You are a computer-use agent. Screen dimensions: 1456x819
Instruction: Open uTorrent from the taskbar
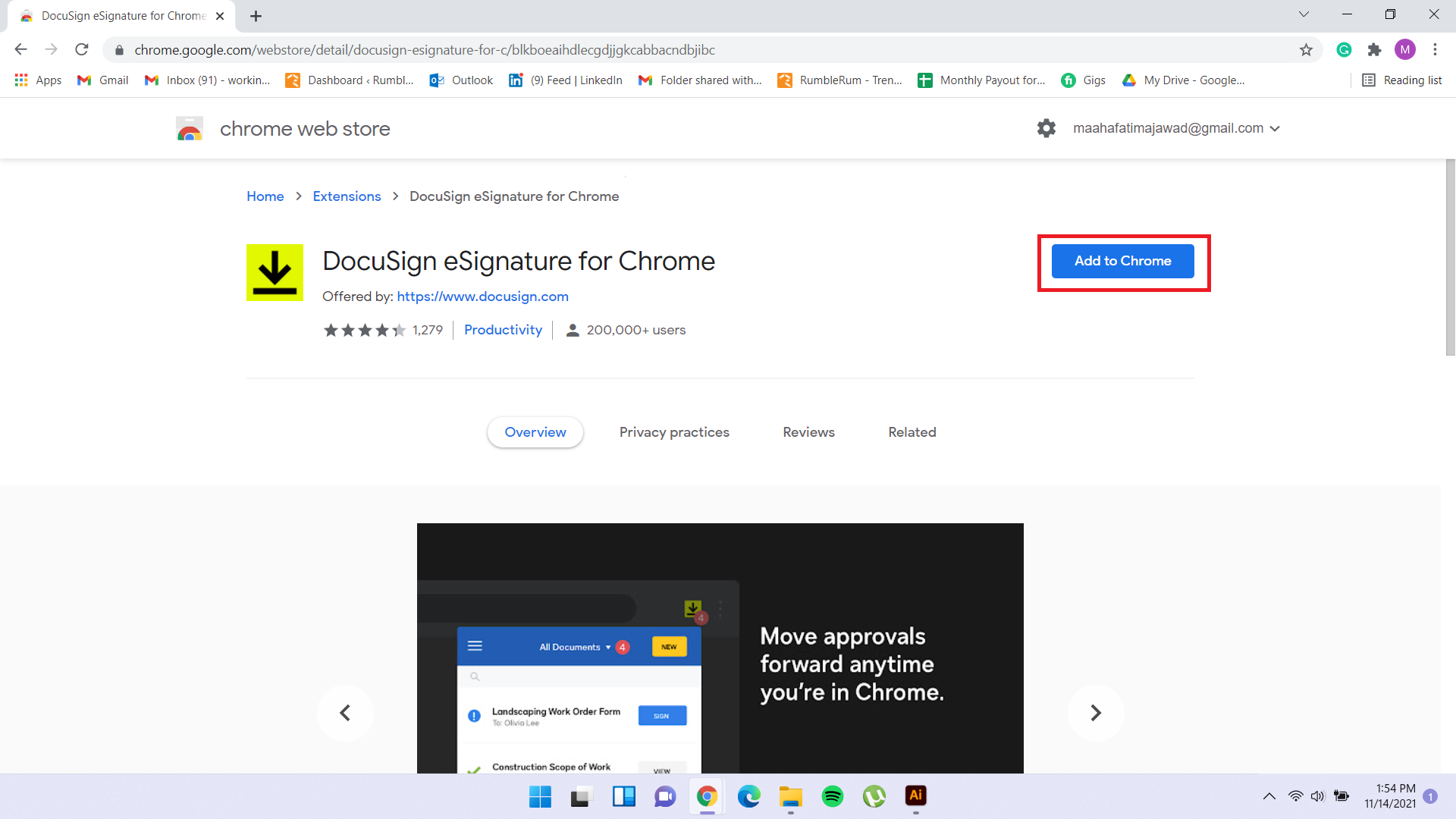(x=874, y=796)
